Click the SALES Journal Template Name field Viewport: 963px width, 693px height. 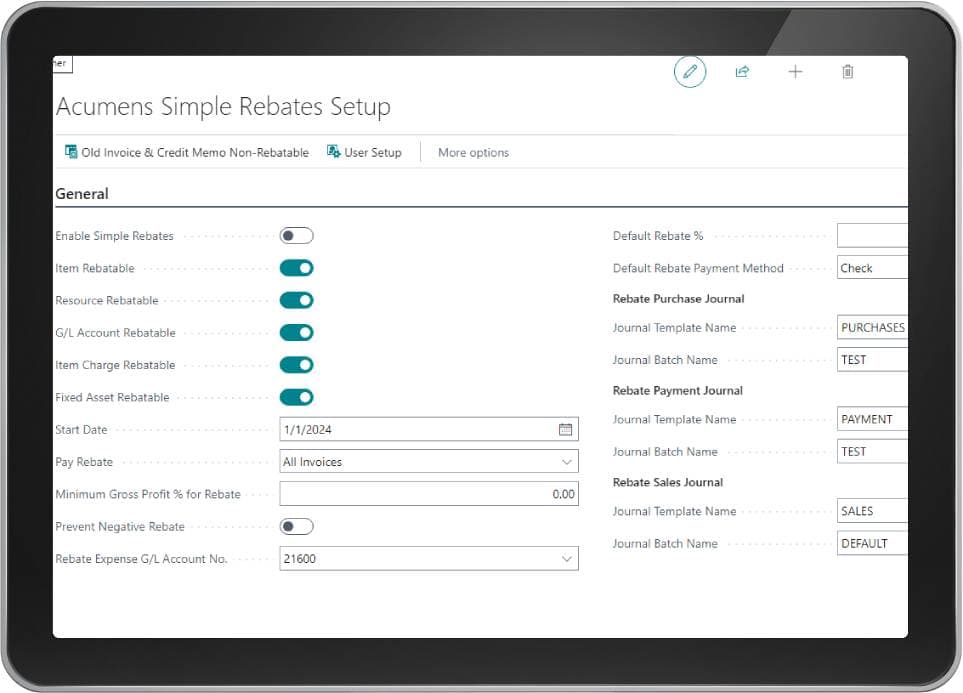(x=872, y=511)
